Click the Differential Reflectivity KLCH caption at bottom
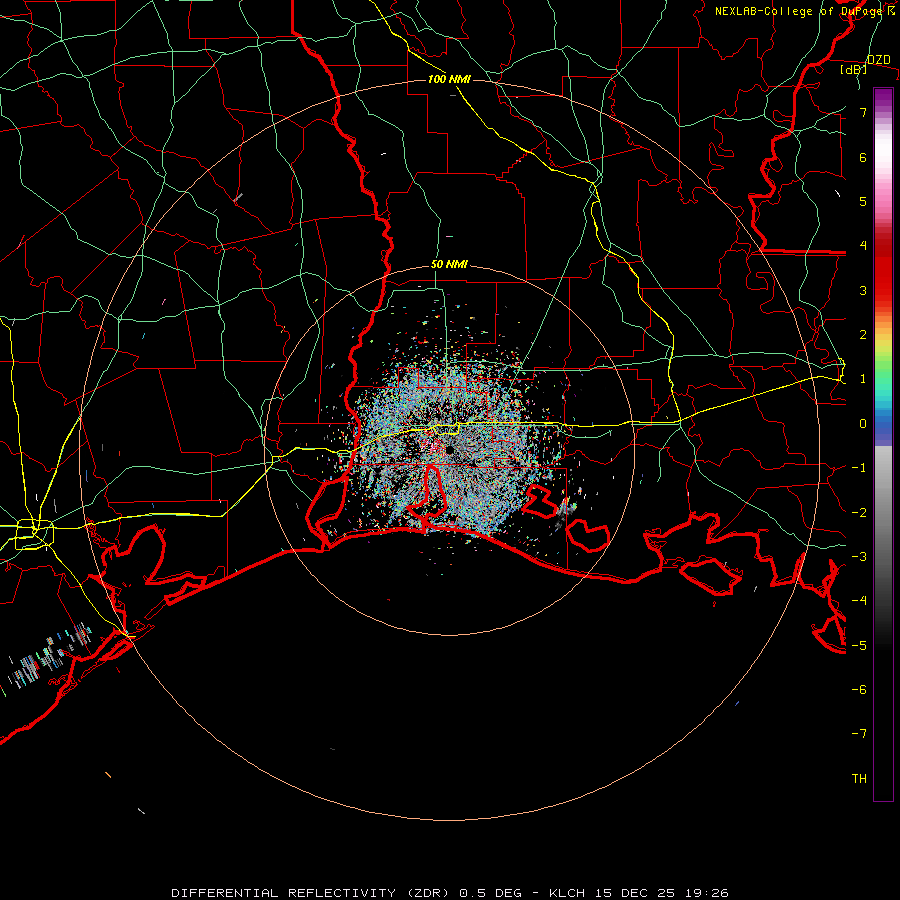Image resolution: width=900 pixels, height=900 pixels. click(450, 893)
